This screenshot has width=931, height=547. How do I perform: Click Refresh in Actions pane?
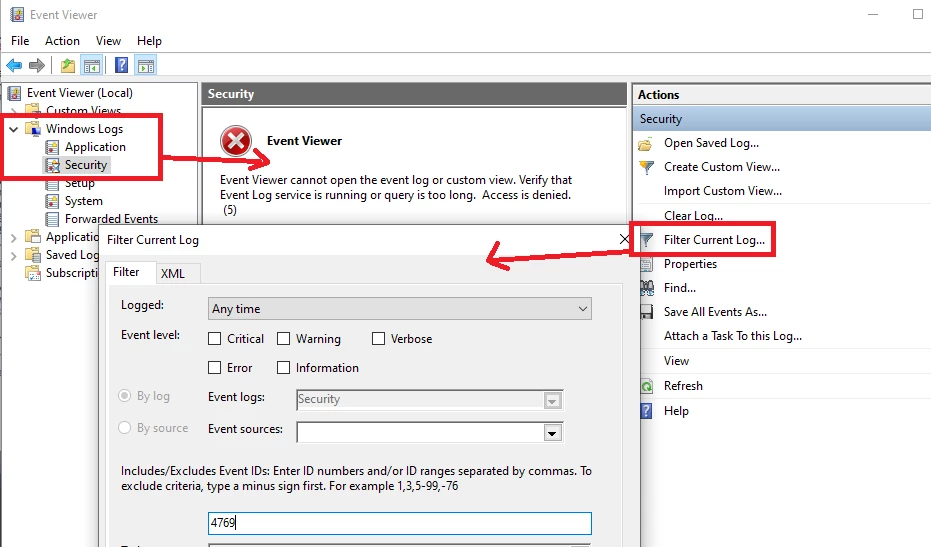coord(683,385)
